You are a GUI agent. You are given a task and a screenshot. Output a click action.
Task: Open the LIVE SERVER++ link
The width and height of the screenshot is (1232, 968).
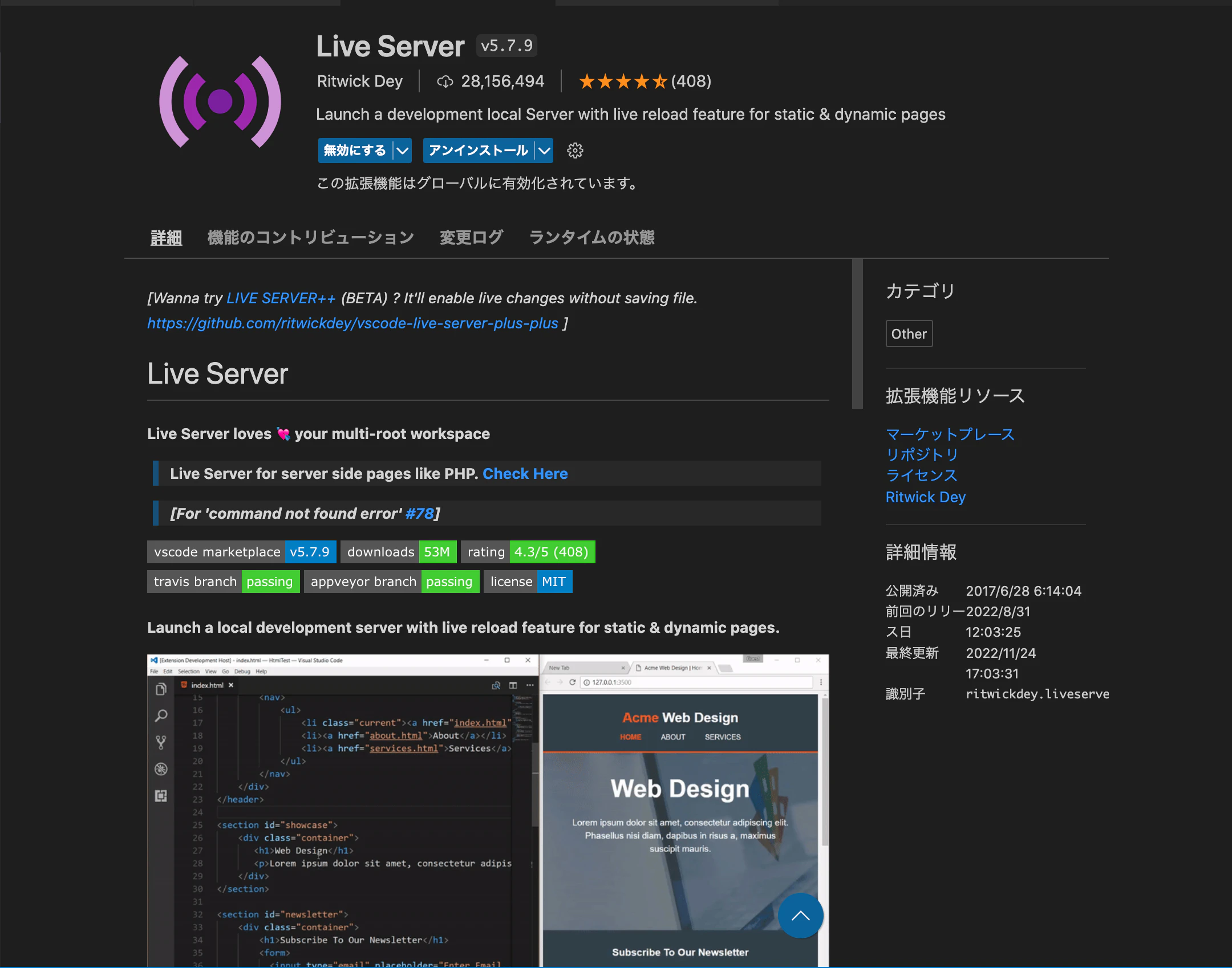tap(281, 298)
